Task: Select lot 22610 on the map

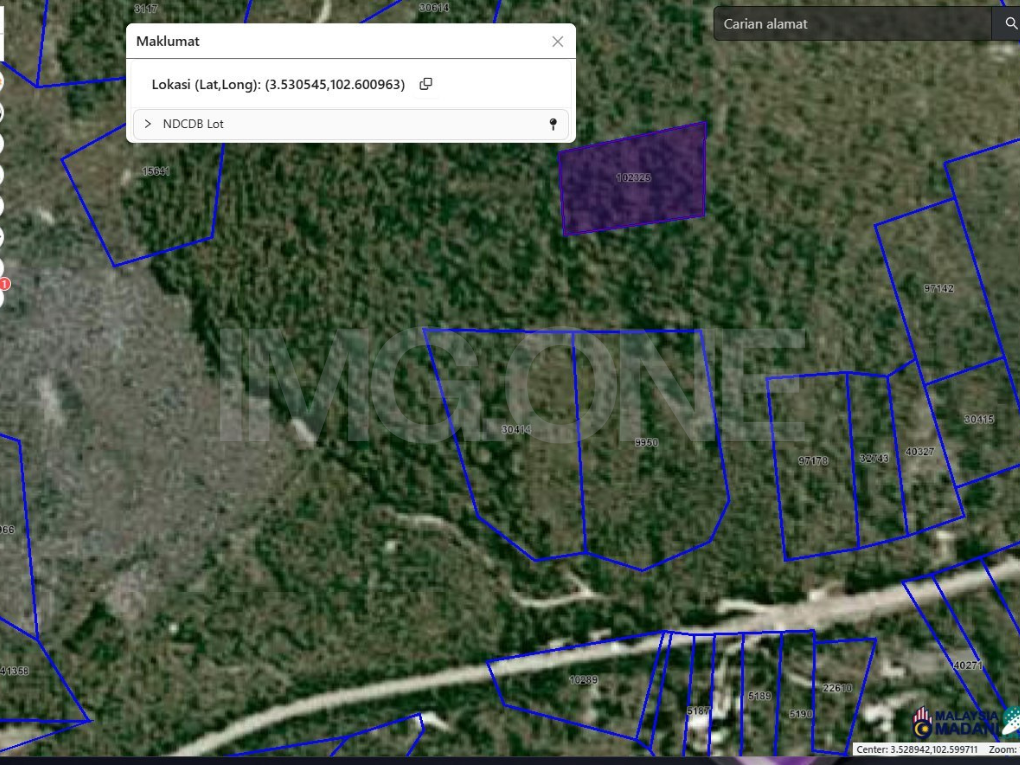Action: coord(837,688)
